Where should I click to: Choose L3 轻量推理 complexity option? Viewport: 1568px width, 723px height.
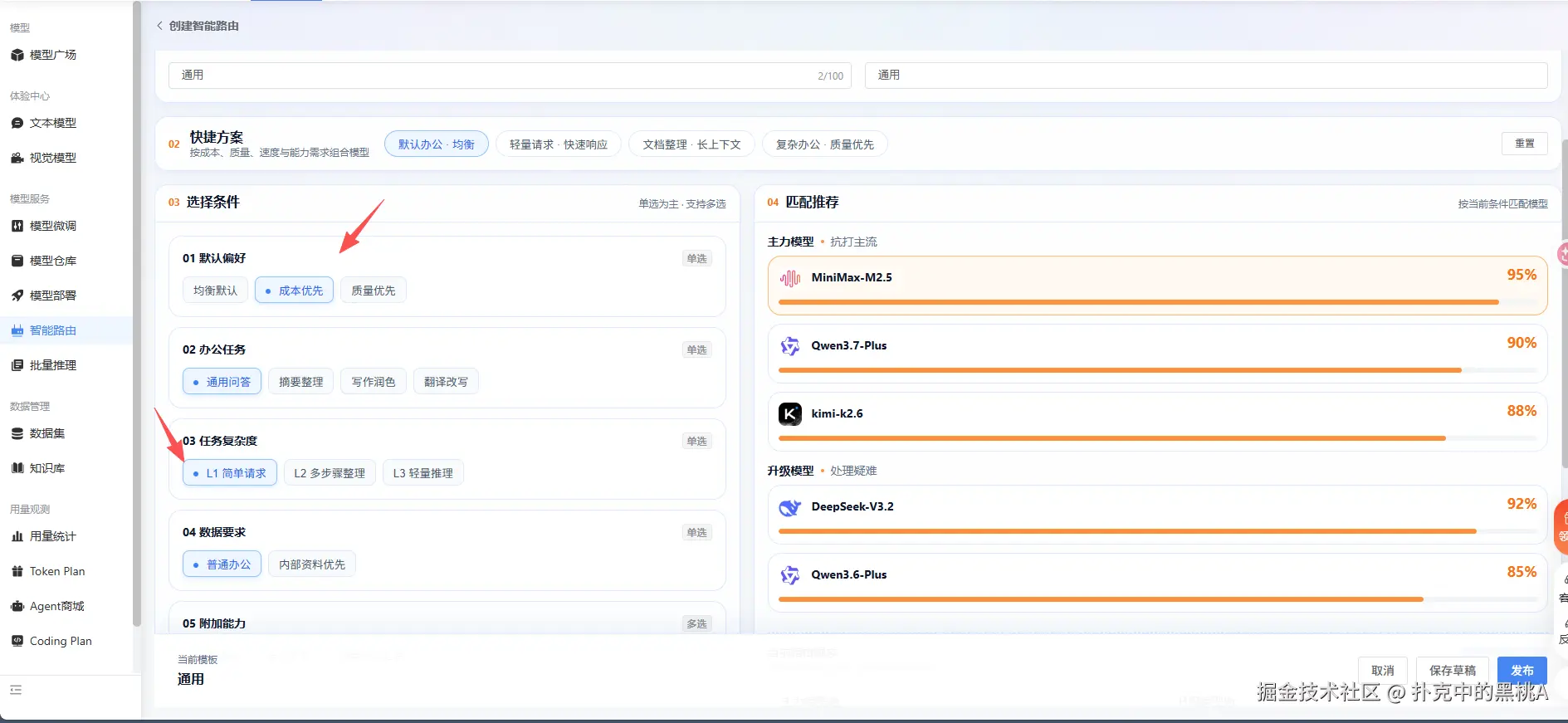point(423,473)
